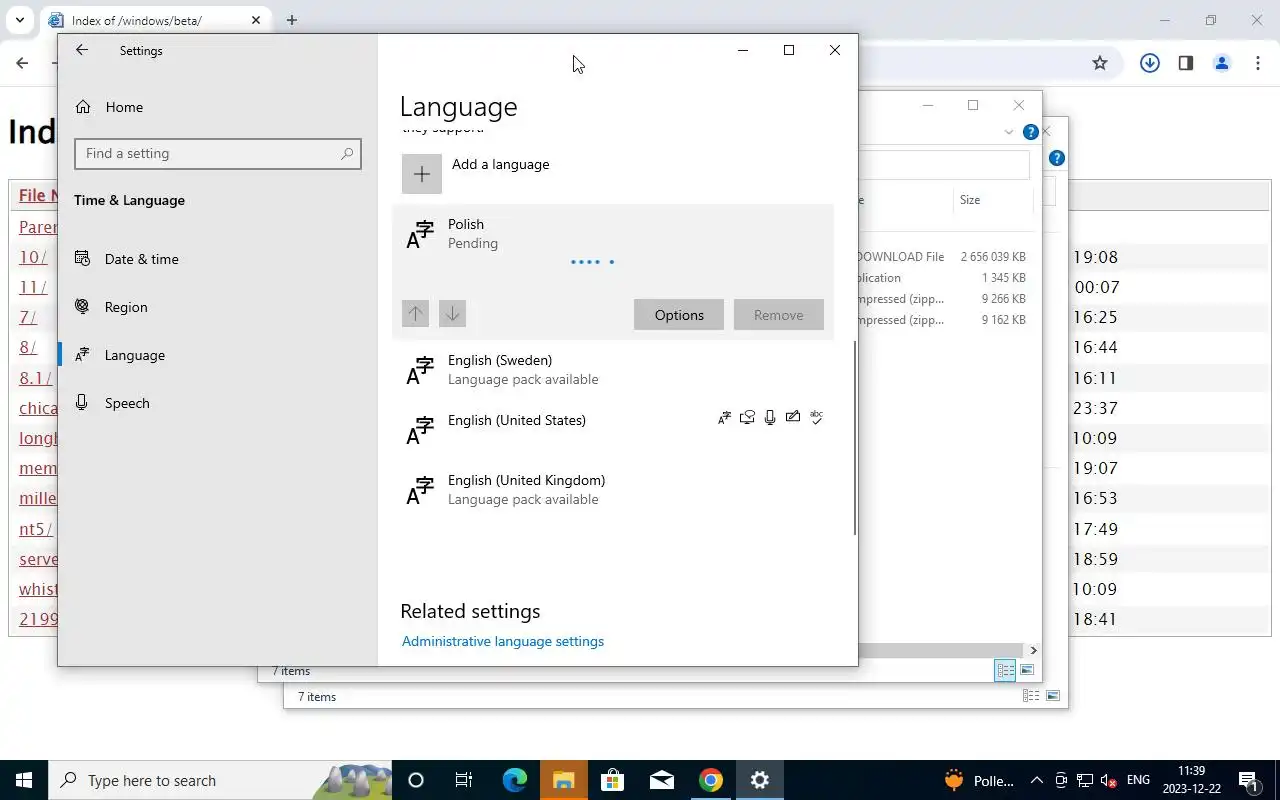Image resolution: width=1280 pixels, height=800 pixels.
Task: Open Chrome profile avatar
Action: (1222, 63)
